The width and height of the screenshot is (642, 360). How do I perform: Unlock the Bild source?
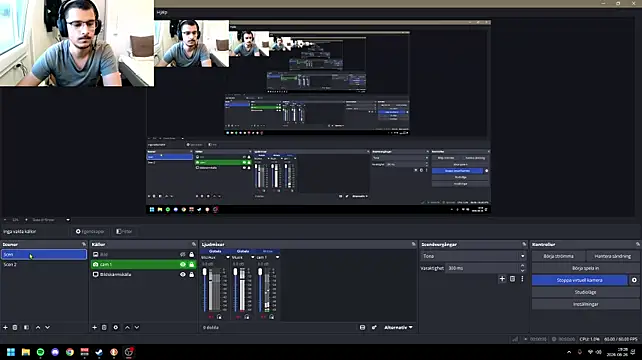192,255
